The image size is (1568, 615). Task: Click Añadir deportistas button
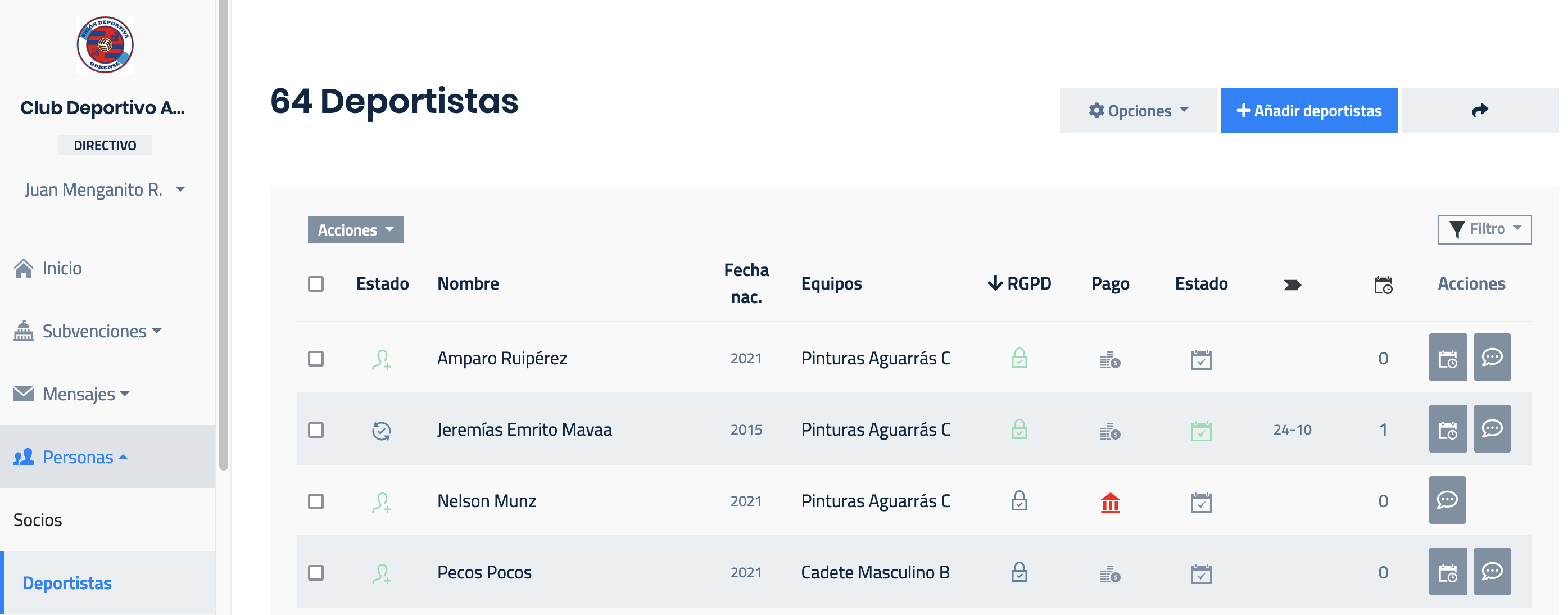tap(1309, 110)
